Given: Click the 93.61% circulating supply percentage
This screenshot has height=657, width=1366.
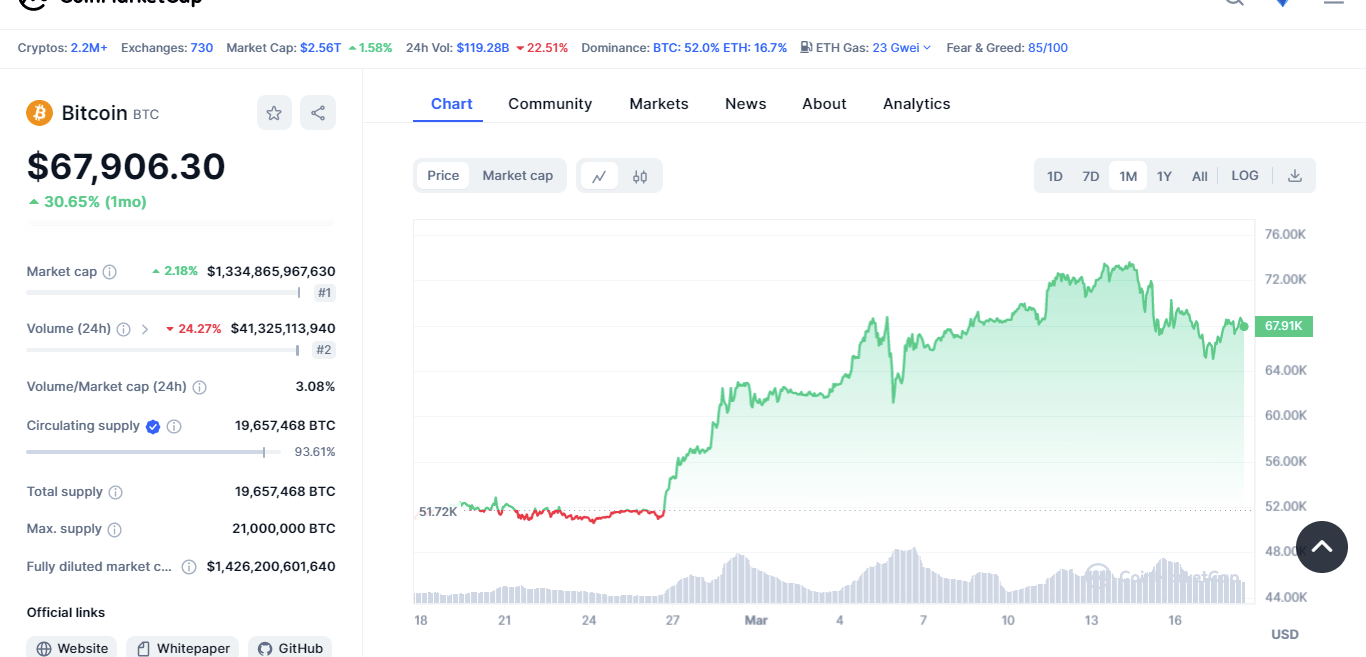Looking at the screenshot, I should click(315, 452).
